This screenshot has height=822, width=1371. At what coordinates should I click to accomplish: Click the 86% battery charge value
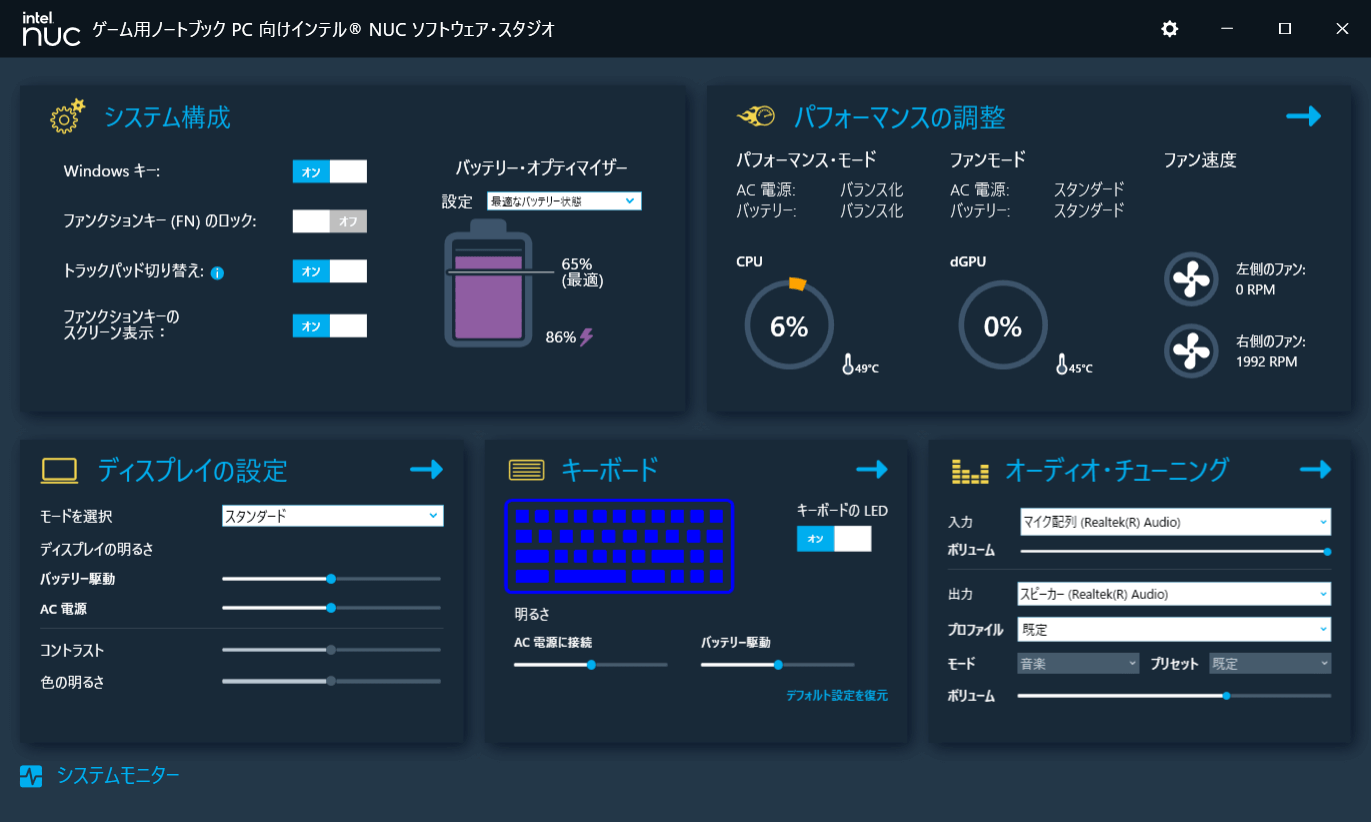click(560, 338)
